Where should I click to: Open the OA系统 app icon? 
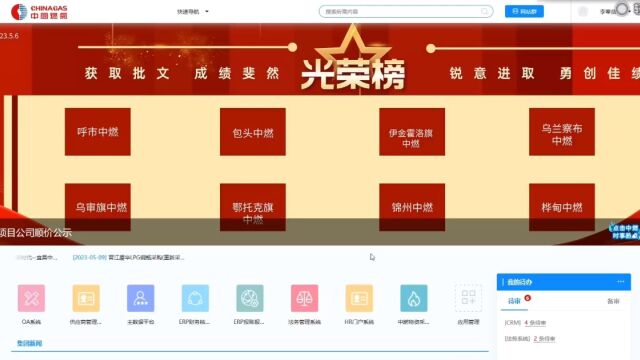[31, 298]
